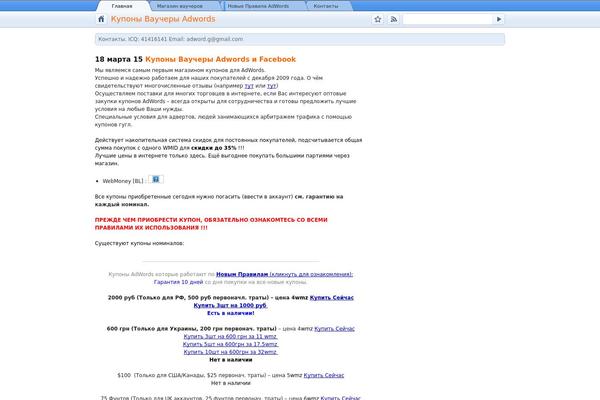600x400 pixels.
Task: Click the search go arrow button
Action: (x=499, y=19)
